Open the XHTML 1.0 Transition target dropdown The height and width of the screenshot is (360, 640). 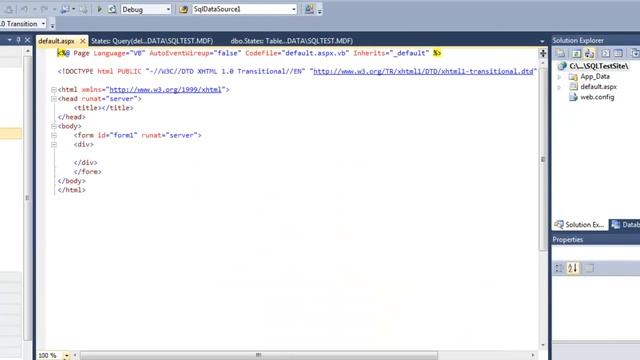[43, 24]
